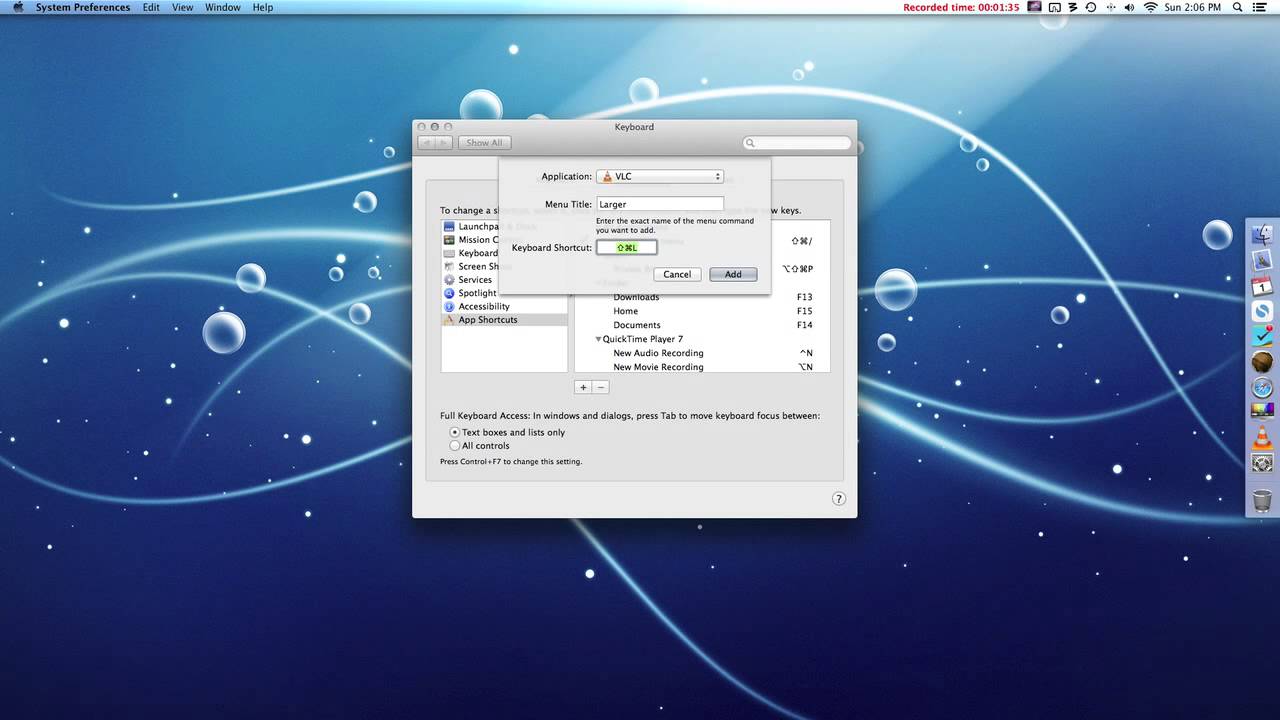Select Accessibility category
Viewport: 1280px width, 720px height.
[504, 306]
